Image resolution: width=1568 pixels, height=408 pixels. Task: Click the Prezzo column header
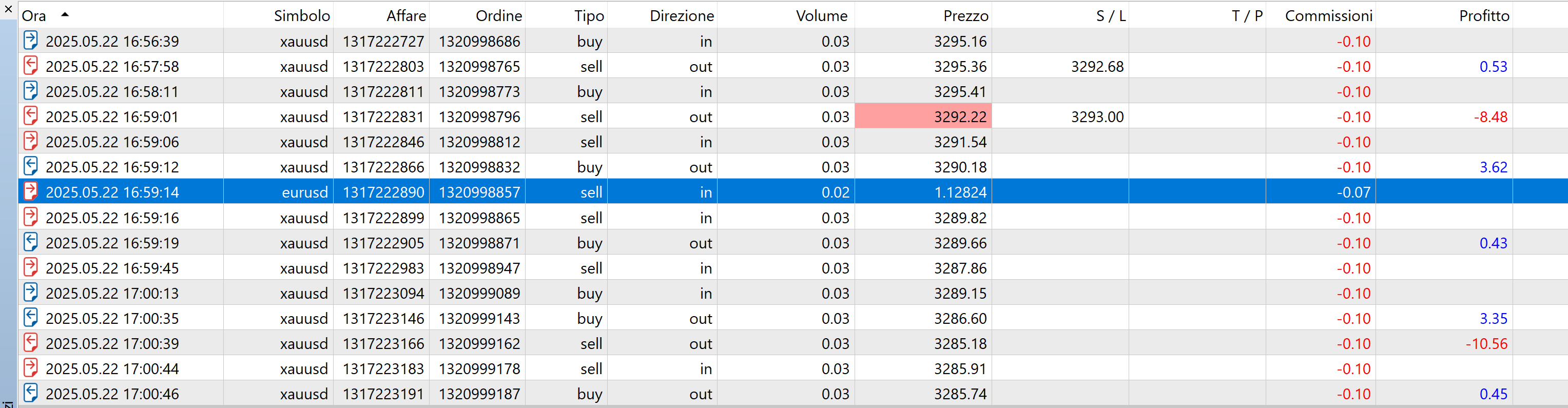(x=965, y=16)
